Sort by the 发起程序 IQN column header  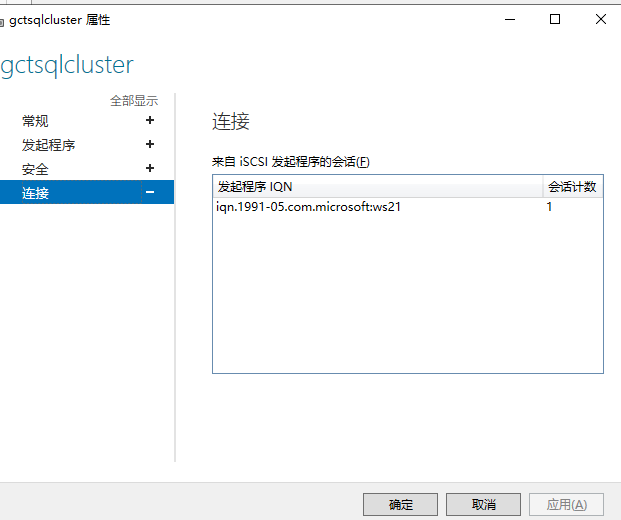(378, 187)
